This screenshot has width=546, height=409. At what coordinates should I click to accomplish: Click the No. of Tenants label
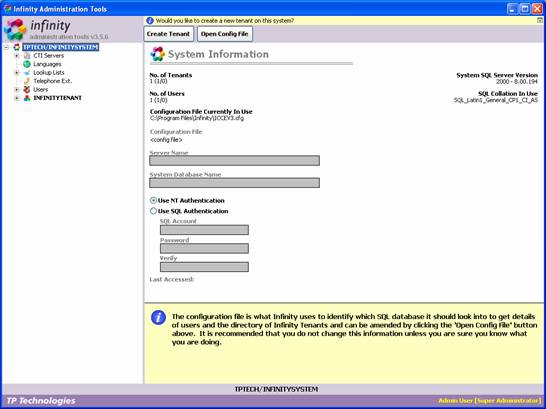[171, 75]
